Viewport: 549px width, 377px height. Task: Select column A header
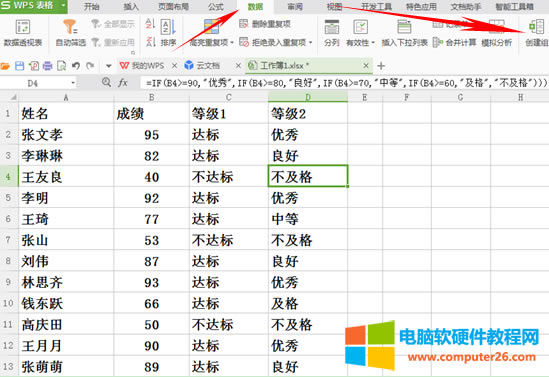coord(66,97)
